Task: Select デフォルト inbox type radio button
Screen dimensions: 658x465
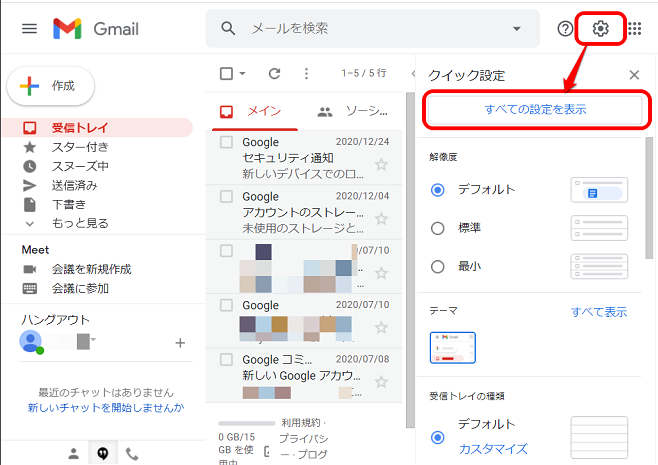Action: click(x=437, y=437)
